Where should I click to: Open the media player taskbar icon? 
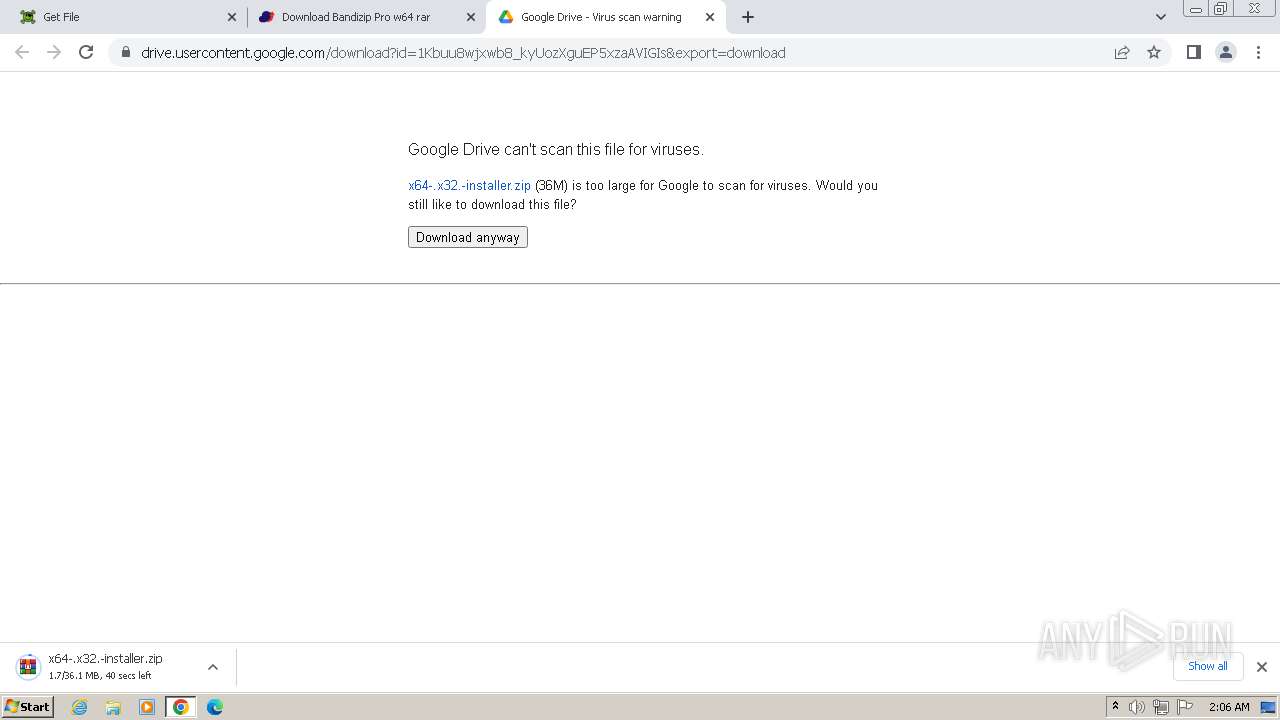(x=147, y=707)
